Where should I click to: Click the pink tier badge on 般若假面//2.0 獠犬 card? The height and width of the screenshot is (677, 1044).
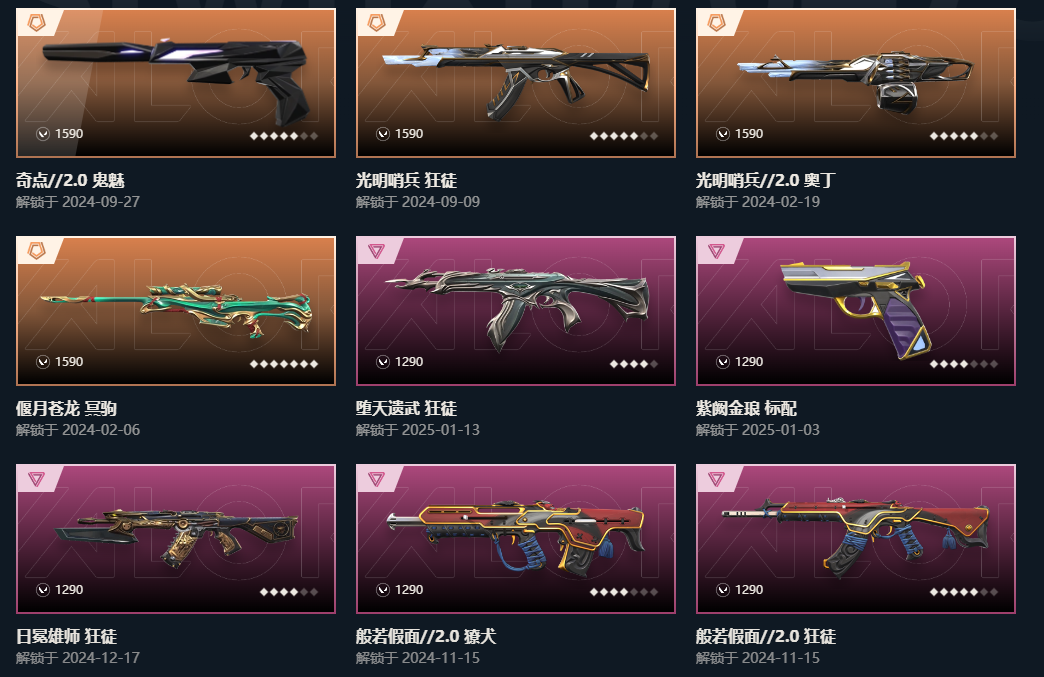(377, 479)
